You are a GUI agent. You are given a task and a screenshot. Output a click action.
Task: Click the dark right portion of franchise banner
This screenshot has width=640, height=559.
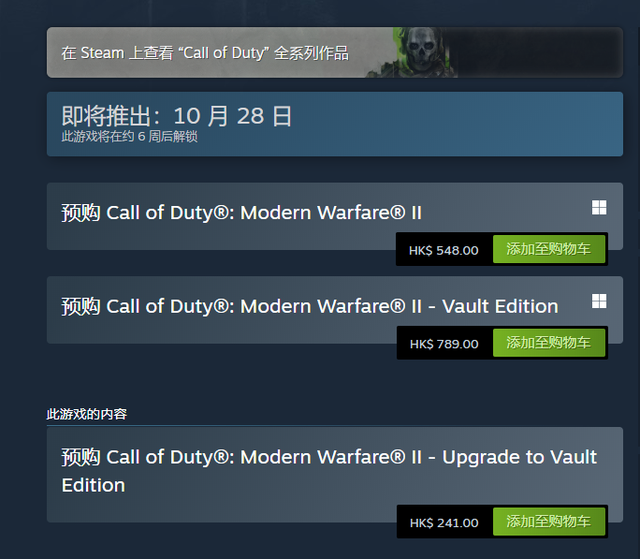539,52
